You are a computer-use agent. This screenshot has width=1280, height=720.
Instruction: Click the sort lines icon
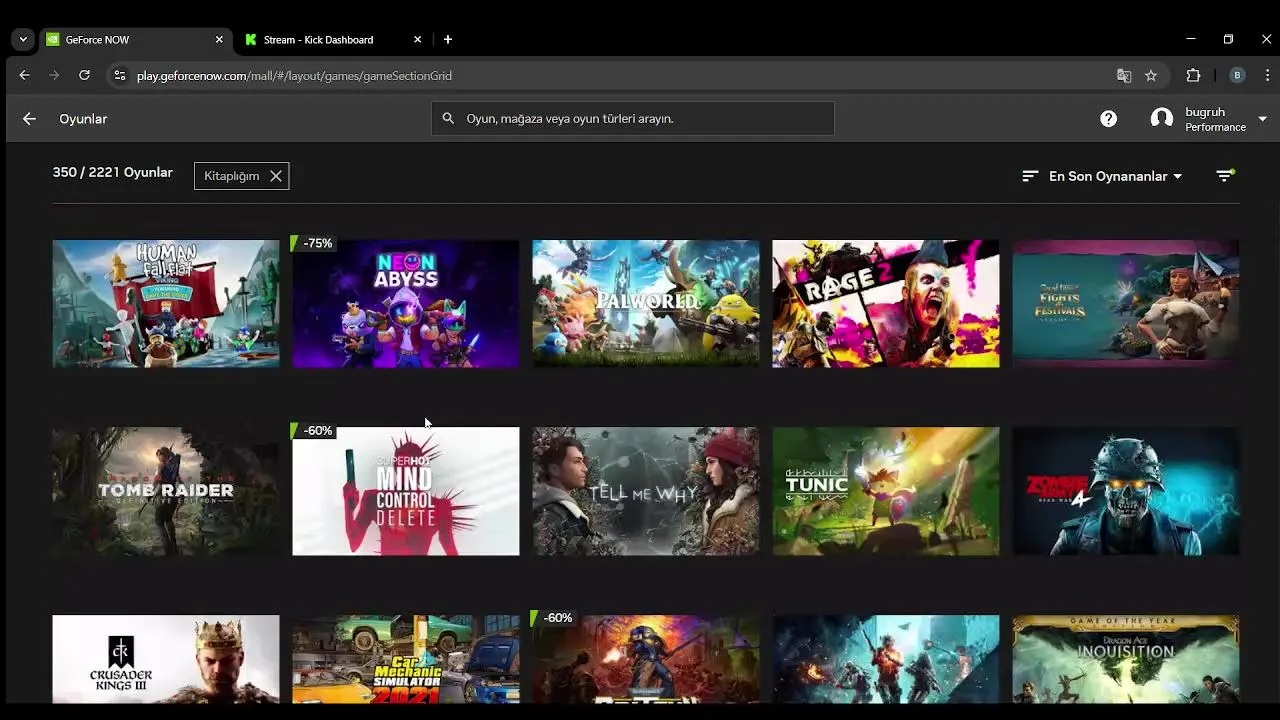coord(1030,176)
